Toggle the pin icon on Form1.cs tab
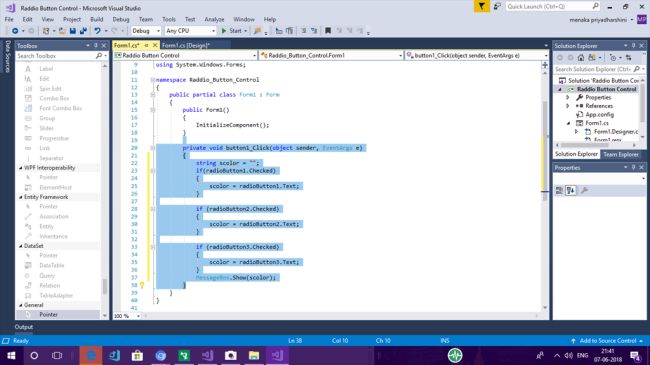Image resolution: width=650 pixels, height=365 pixels. [x=146, y=45]
